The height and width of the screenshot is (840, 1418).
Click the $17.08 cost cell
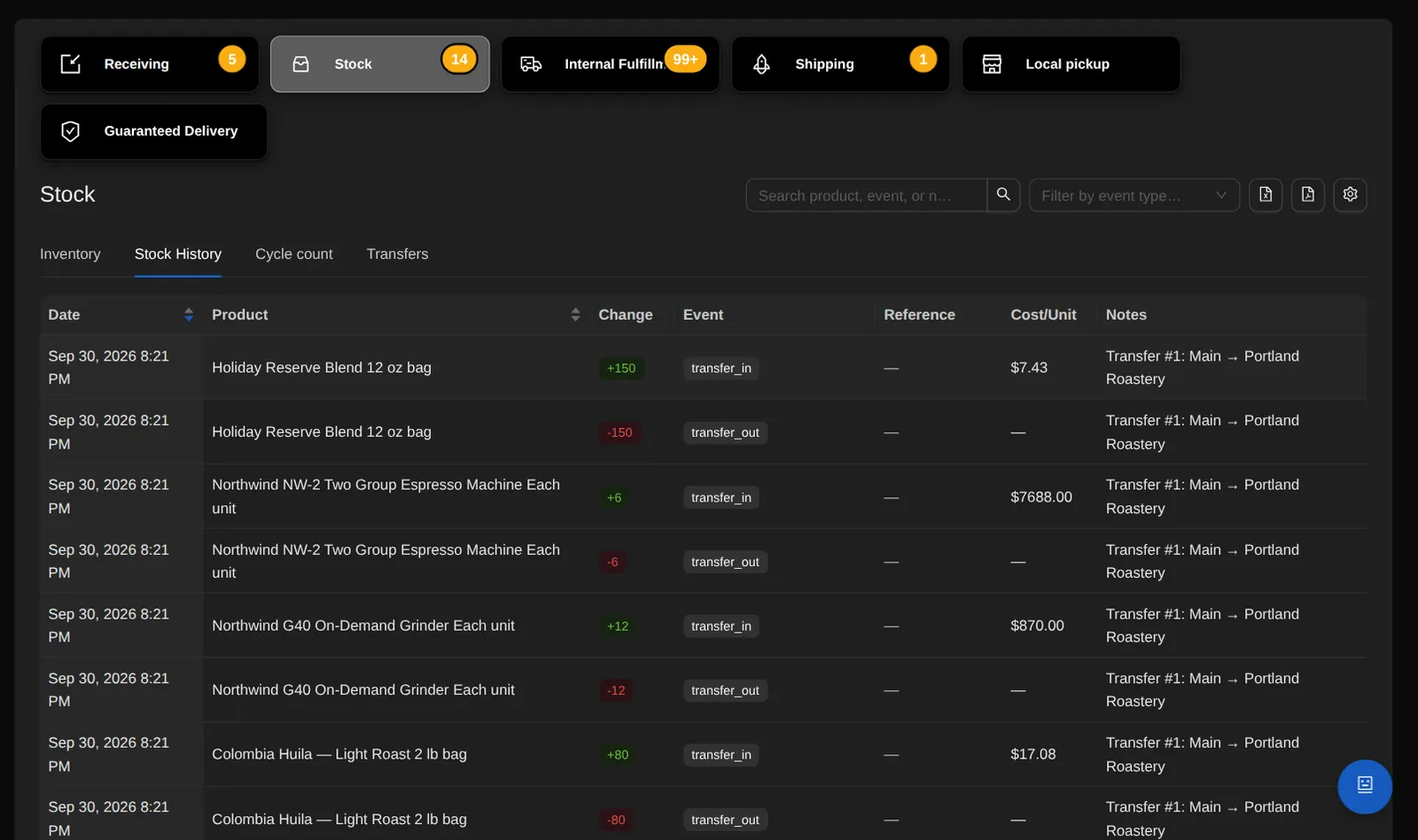pos(1033,754)
